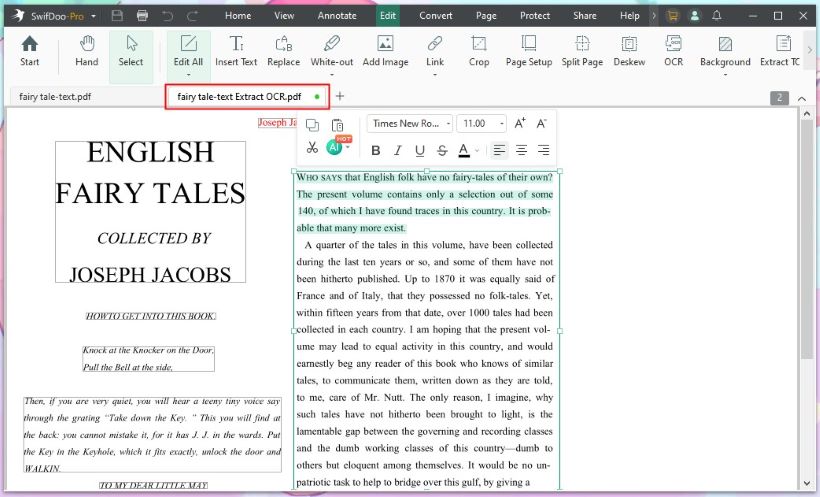820x497 pixels.
Task: Open the Protect menu tab
Action: 534,16
